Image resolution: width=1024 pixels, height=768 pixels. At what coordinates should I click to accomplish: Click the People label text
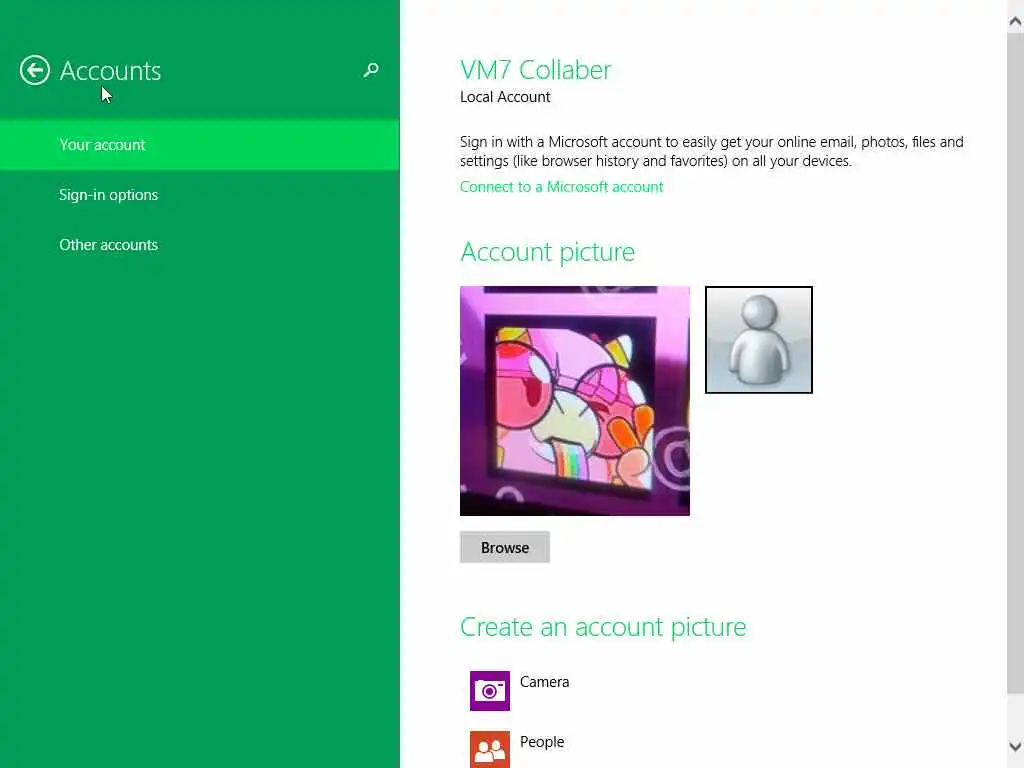[542, 742]
